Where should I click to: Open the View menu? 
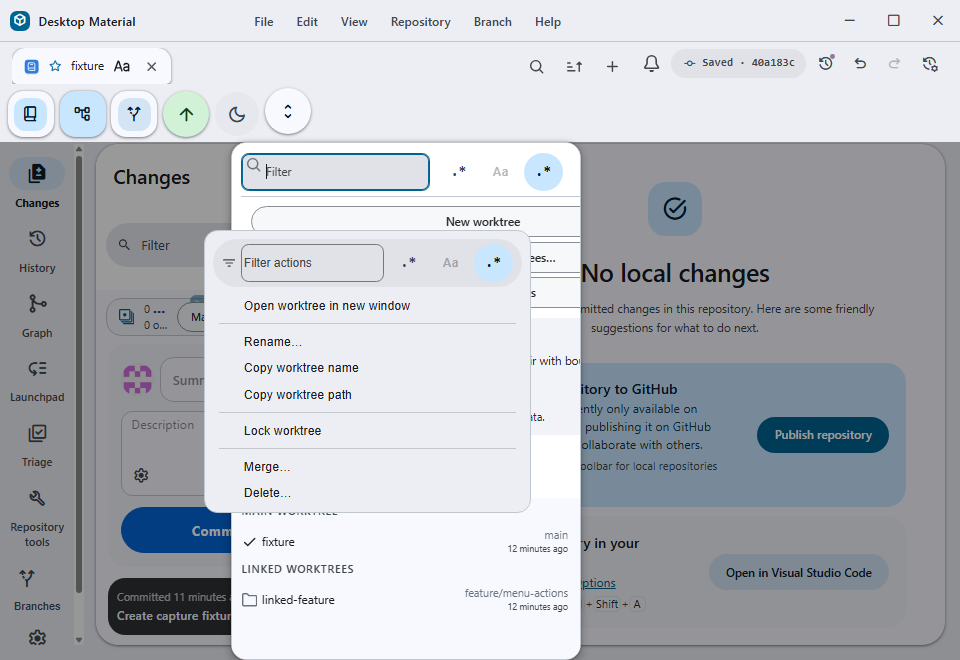[354, 21]
